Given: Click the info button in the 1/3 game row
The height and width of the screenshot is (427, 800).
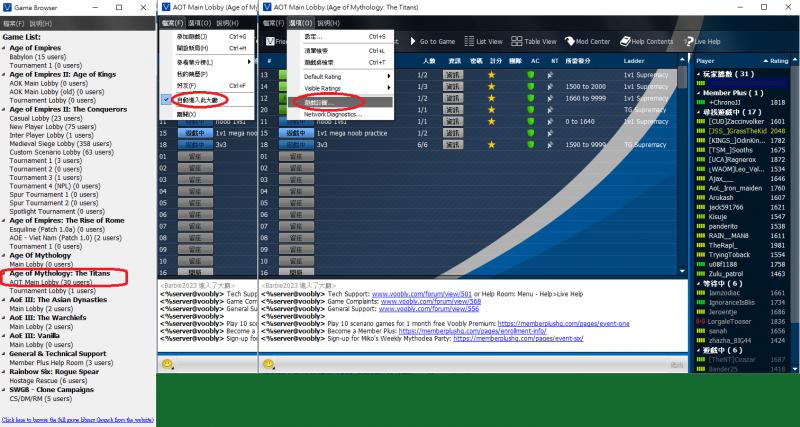Looking at the screenshot, I should click(453, 87).
